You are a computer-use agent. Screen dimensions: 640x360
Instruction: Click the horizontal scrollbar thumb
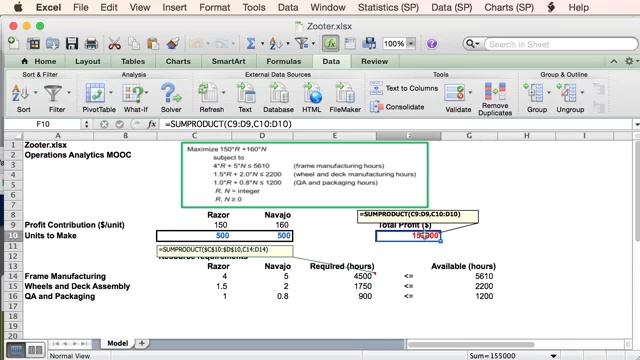471,344
